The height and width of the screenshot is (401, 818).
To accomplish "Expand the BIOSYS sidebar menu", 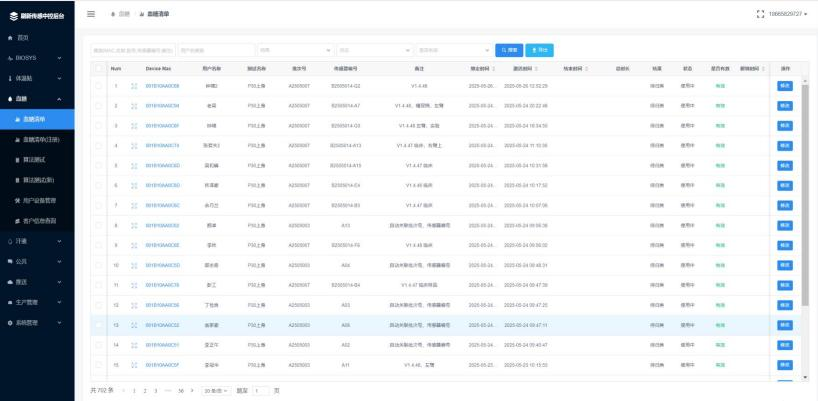I will 37,58.
